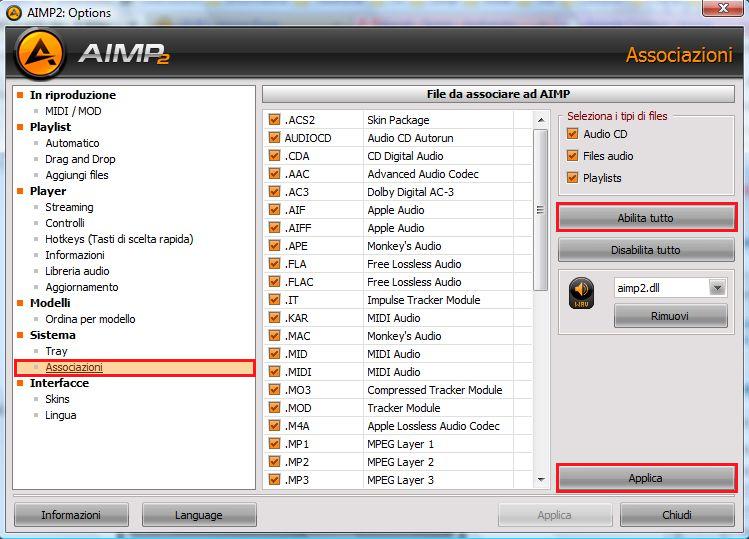749x539 pixels.
Task: Click the file list scroll up arrow
Action: pos(541,120)
